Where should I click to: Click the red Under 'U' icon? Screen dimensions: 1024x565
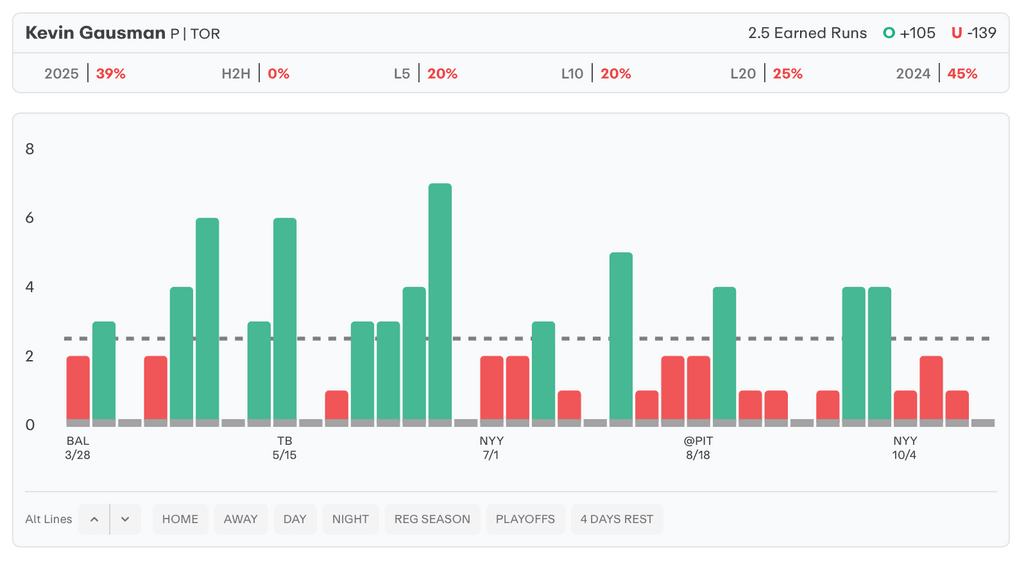[x=956, y=33]
